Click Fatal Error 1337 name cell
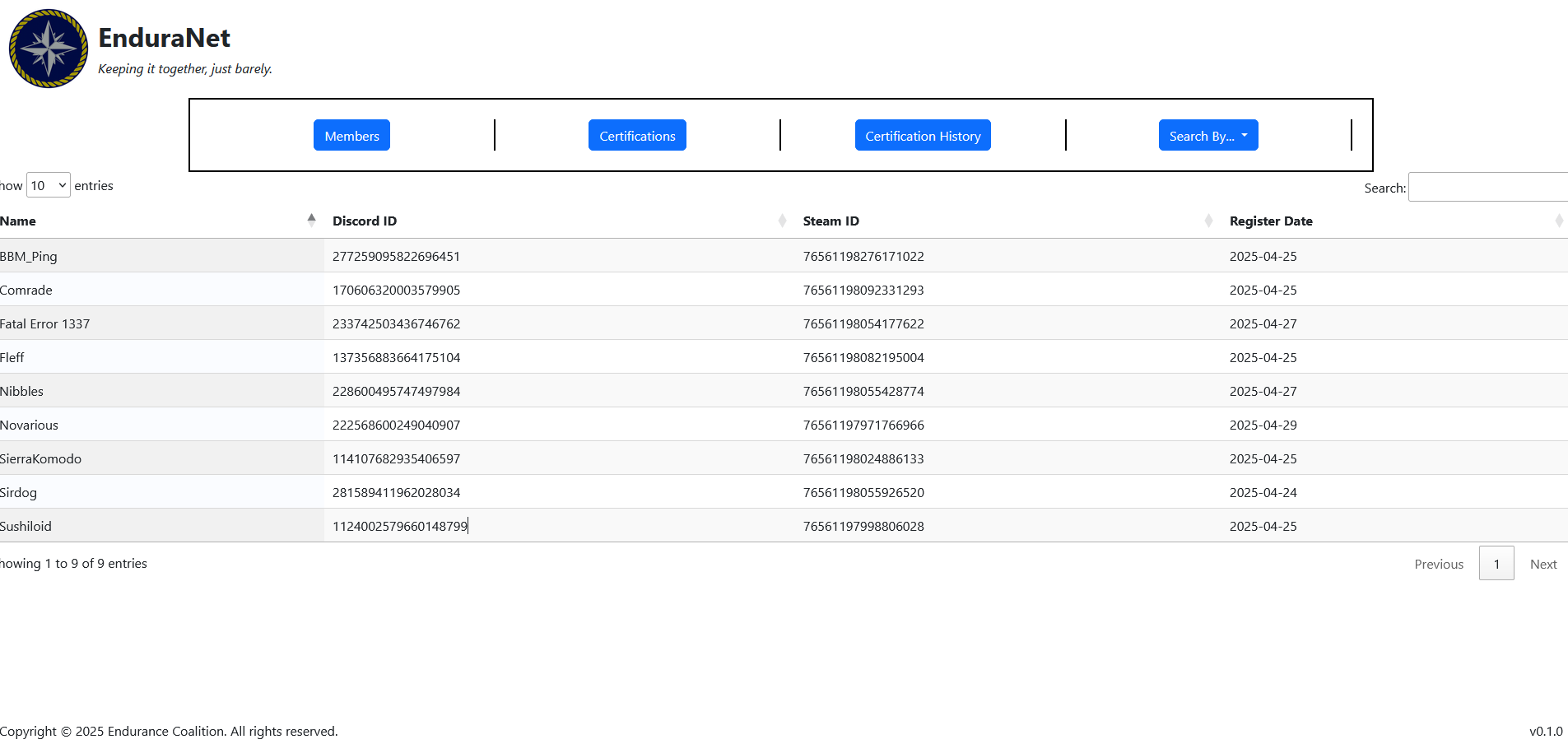The height and width of the screenshot is (744, 1568). pos(45,324)
